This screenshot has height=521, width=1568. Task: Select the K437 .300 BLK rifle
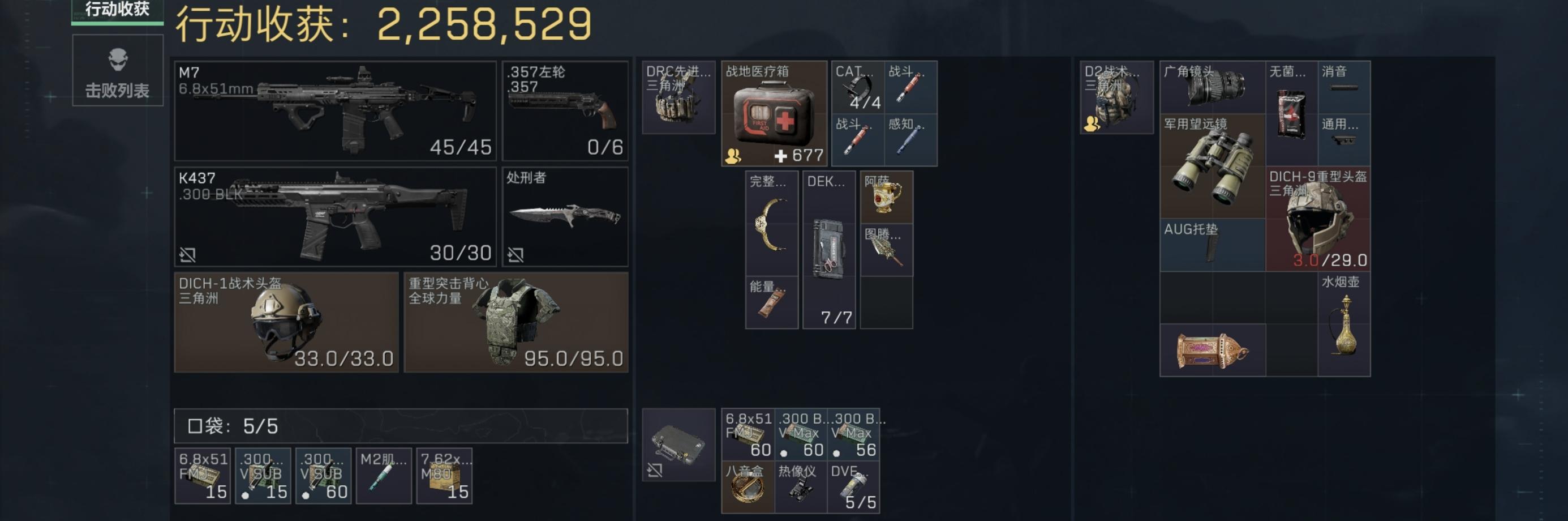[x=336, y=217]
